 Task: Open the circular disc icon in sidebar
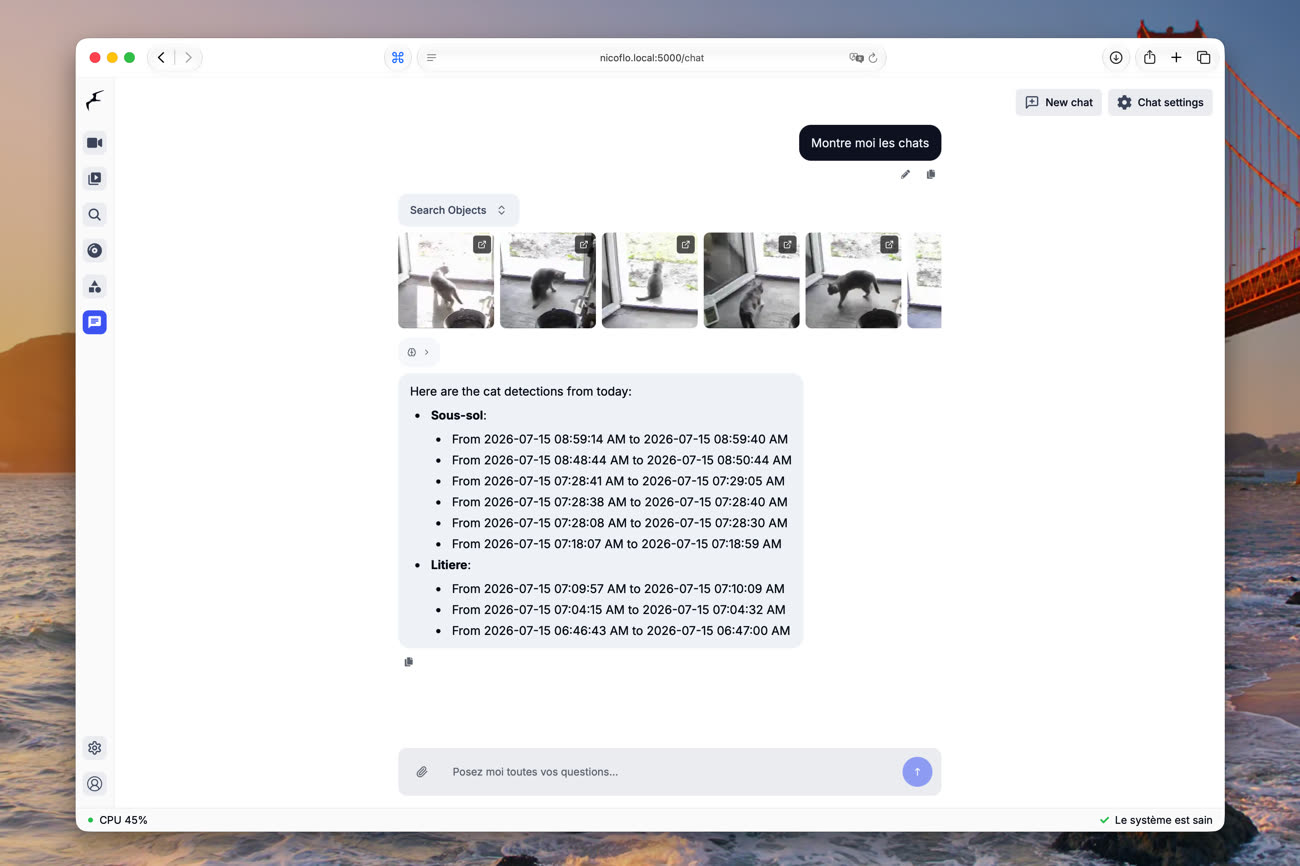[x=95, y=251]
